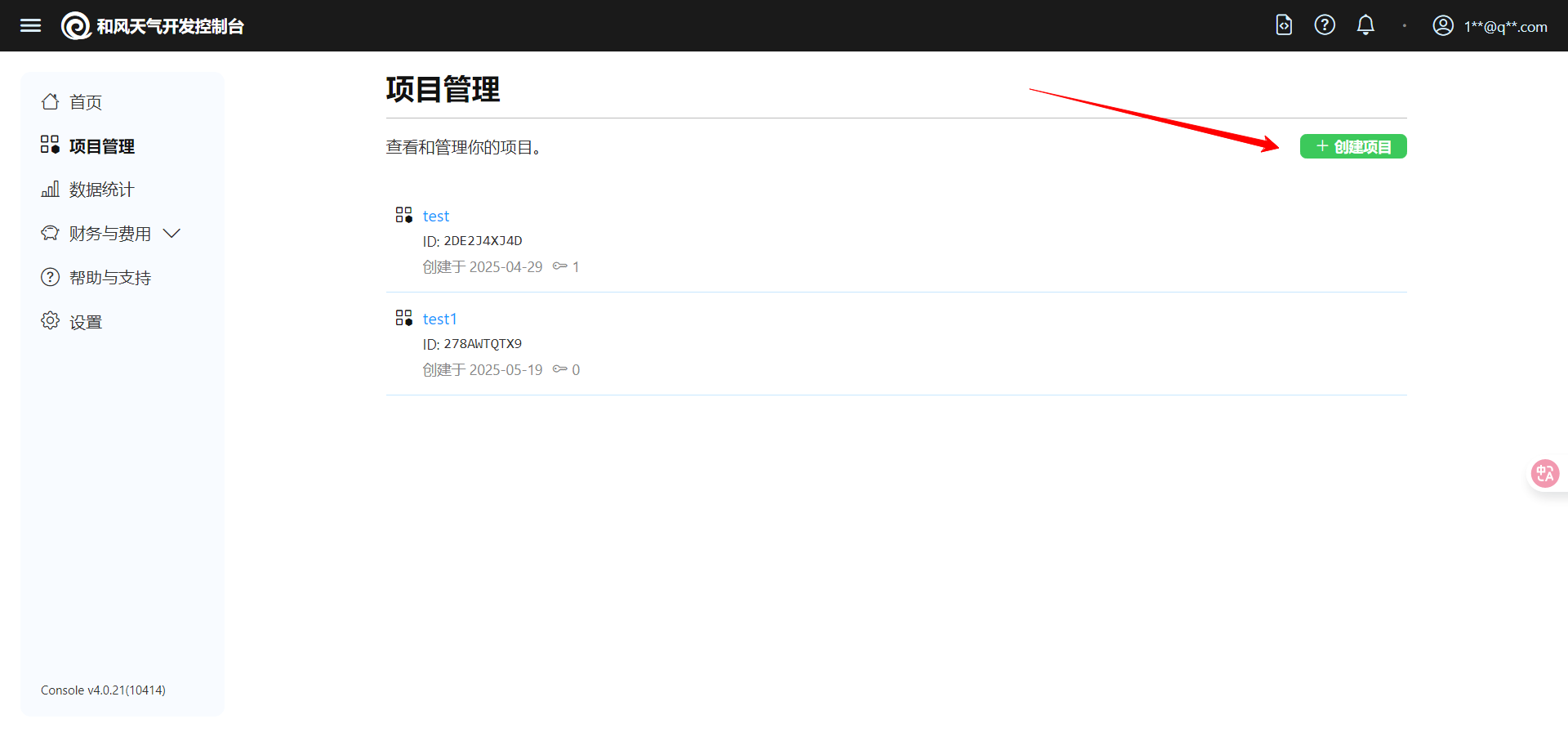The width and height of the screenshot is (1568, 737).
Task: Click the floating translate widget icon
Action: coord(1544,473)
